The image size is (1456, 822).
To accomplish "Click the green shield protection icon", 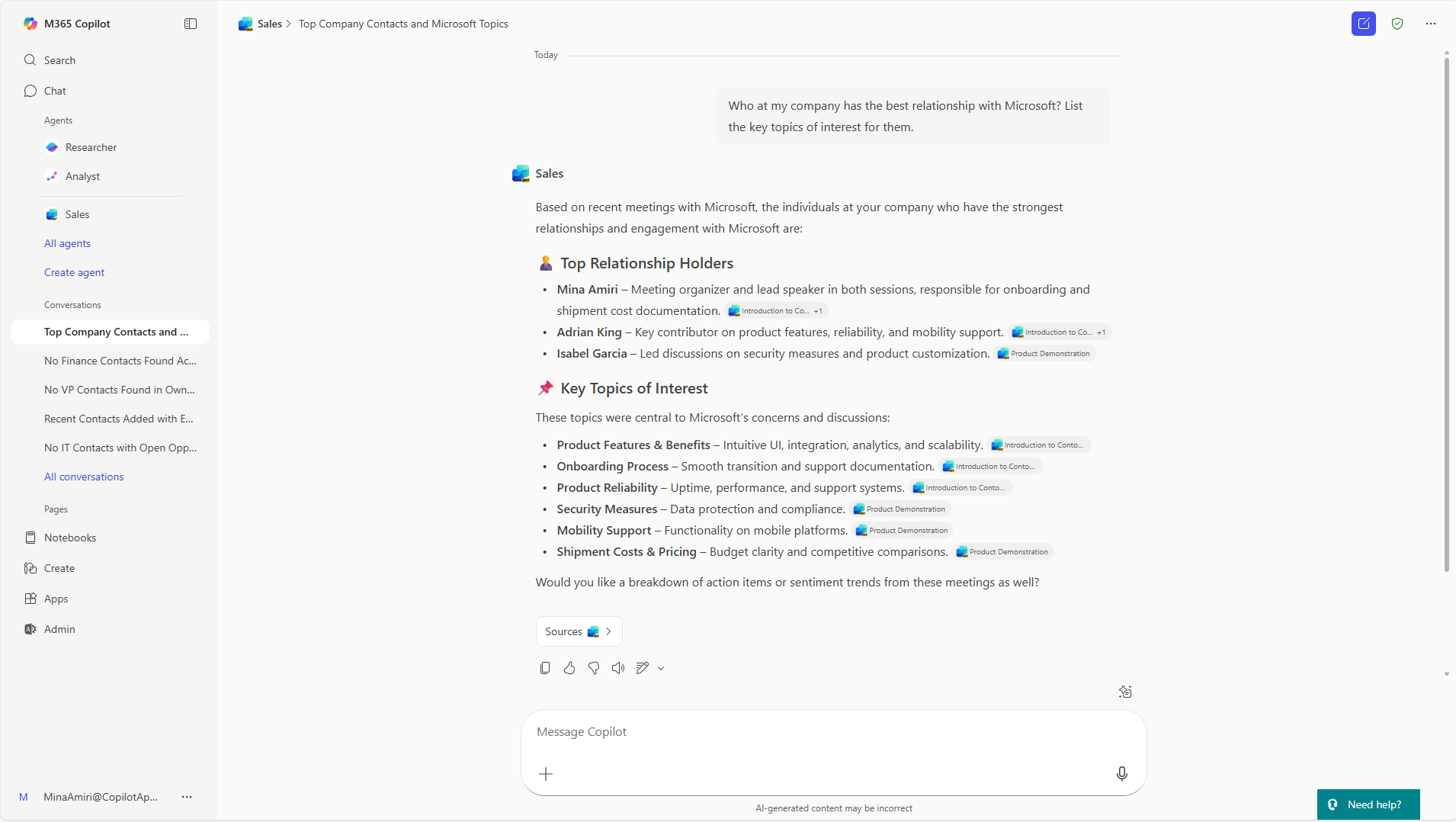I will point(1397,24).
